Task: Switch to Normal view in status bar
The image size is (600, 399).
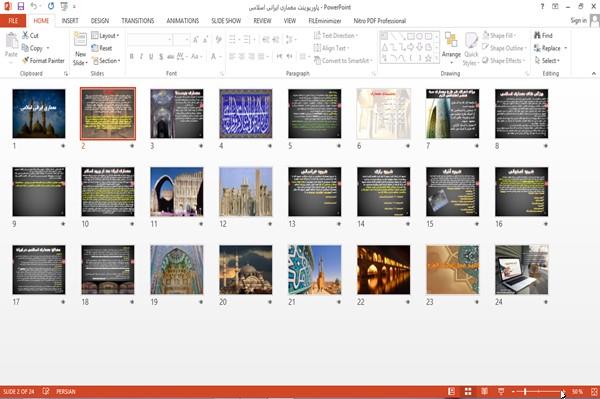Action: pyautogui.click(x=452, y=391)
